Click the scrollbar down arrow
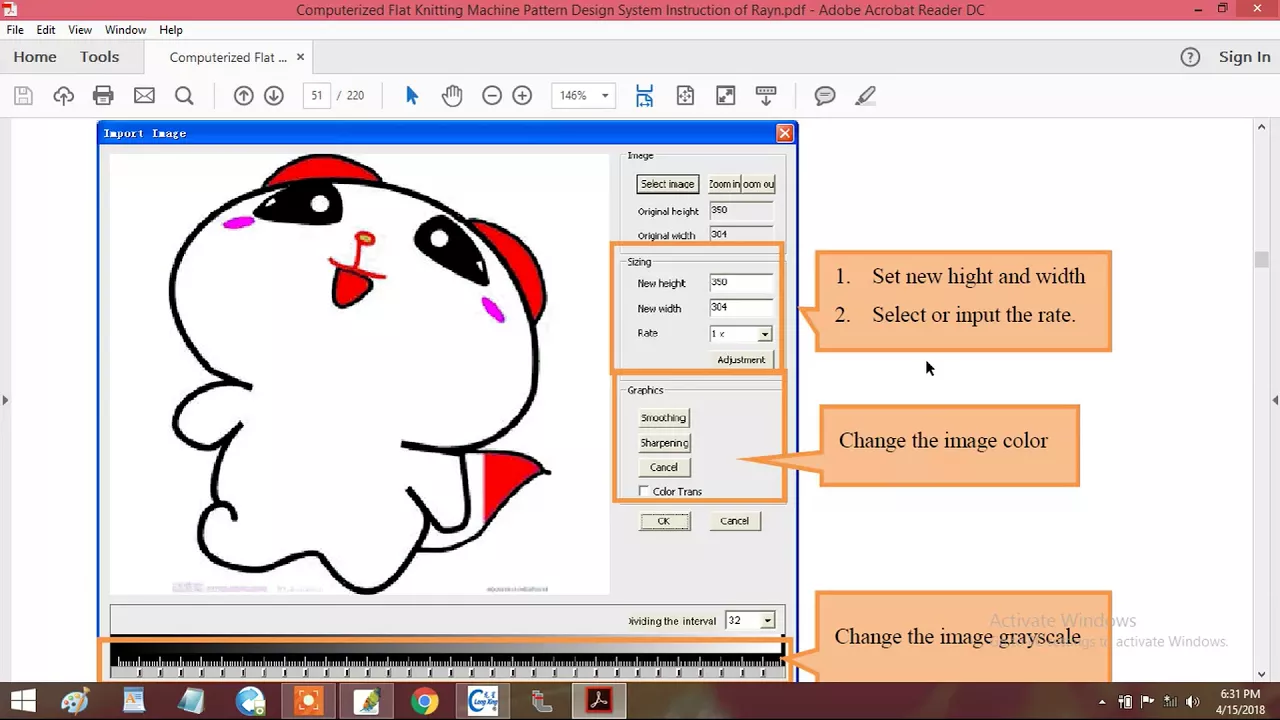This screenshot has width=1280, height=720. 1262,674
